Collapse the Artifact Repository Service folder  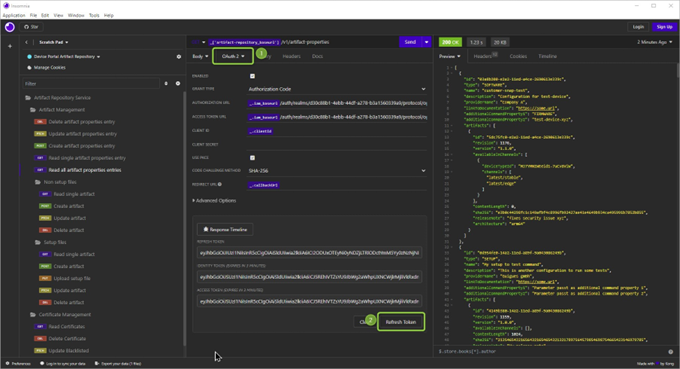58,98
